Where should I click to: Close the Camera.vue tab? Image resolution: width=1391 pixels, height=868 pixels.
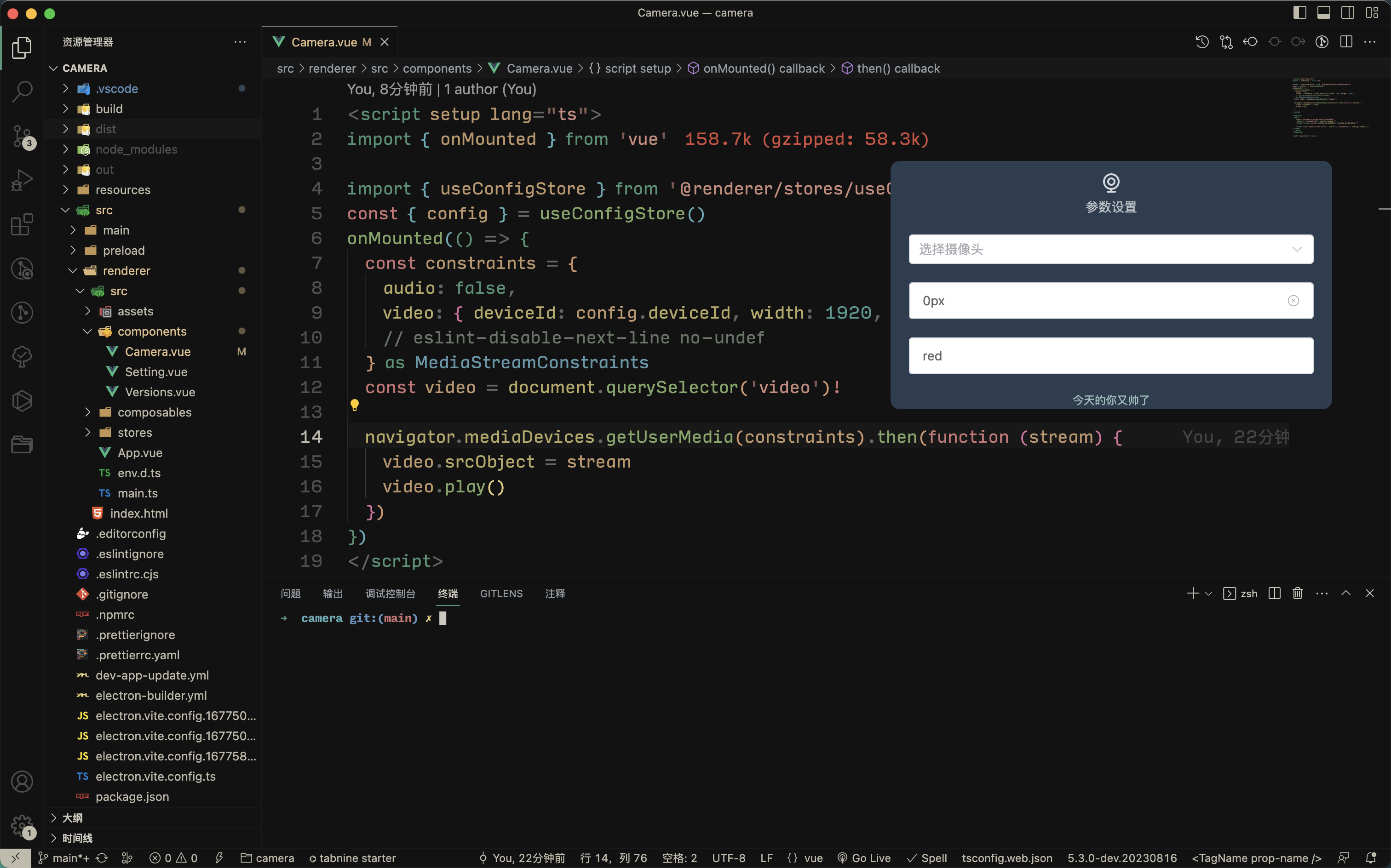click(385, 42)
